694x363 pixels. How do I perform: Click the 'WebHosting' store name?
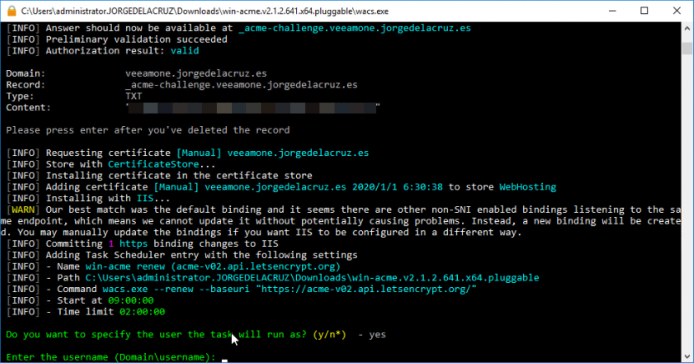[x=528, y=187]
